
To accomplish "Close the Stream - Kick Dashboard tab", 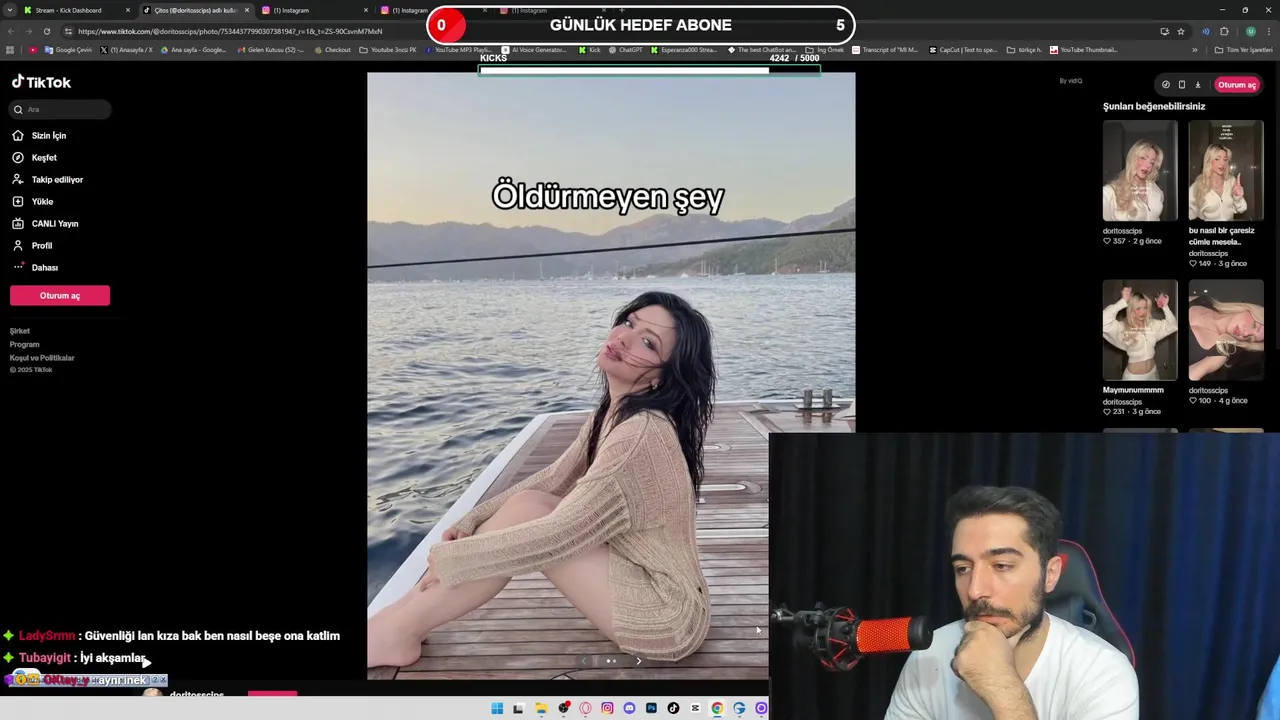I will click(x=128, y=10).
